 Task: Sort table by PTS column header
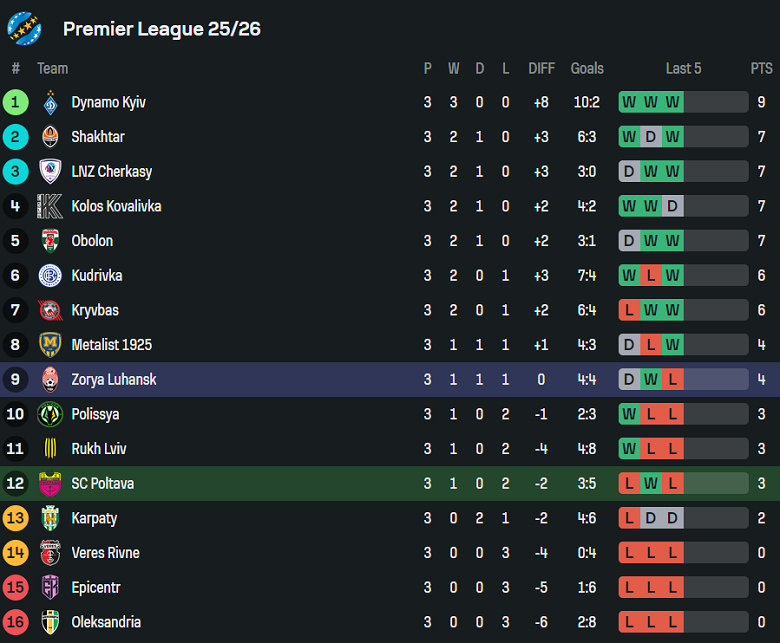click(761, 68)
